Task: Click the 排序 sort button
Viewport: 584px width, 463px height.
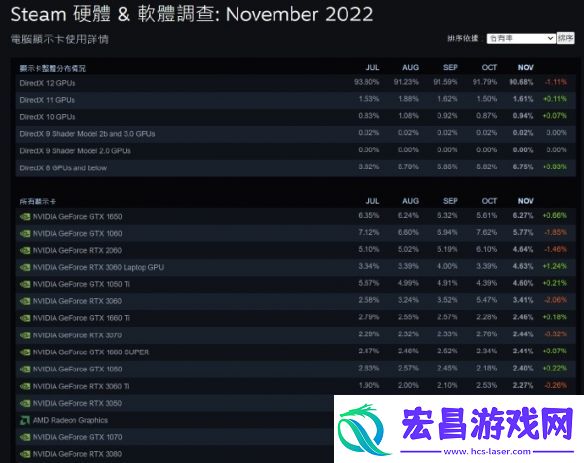Action: click(x=565, y=38)
